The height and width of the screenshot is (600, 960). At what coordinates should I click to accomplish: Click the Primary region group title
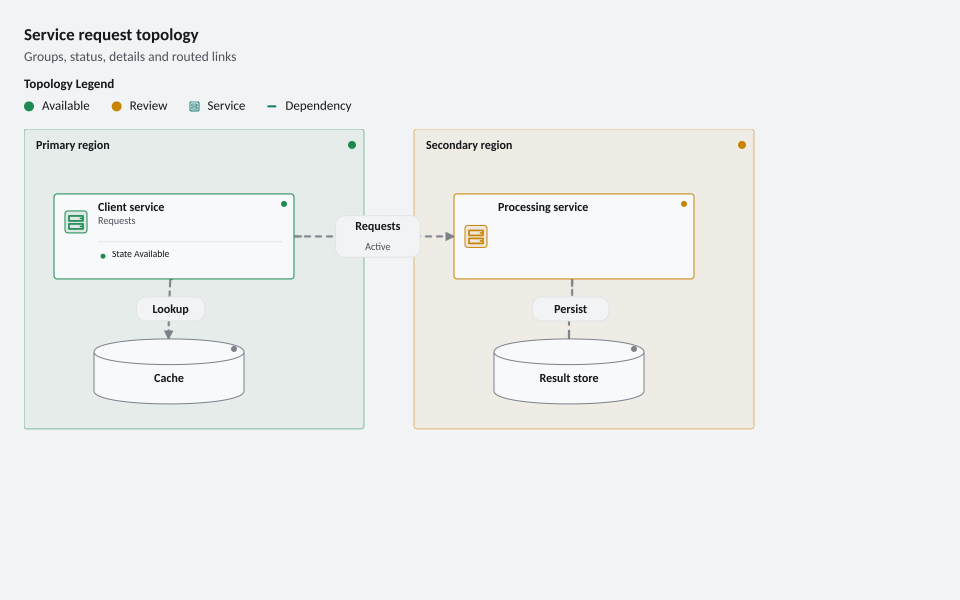[x=72, y=145]
